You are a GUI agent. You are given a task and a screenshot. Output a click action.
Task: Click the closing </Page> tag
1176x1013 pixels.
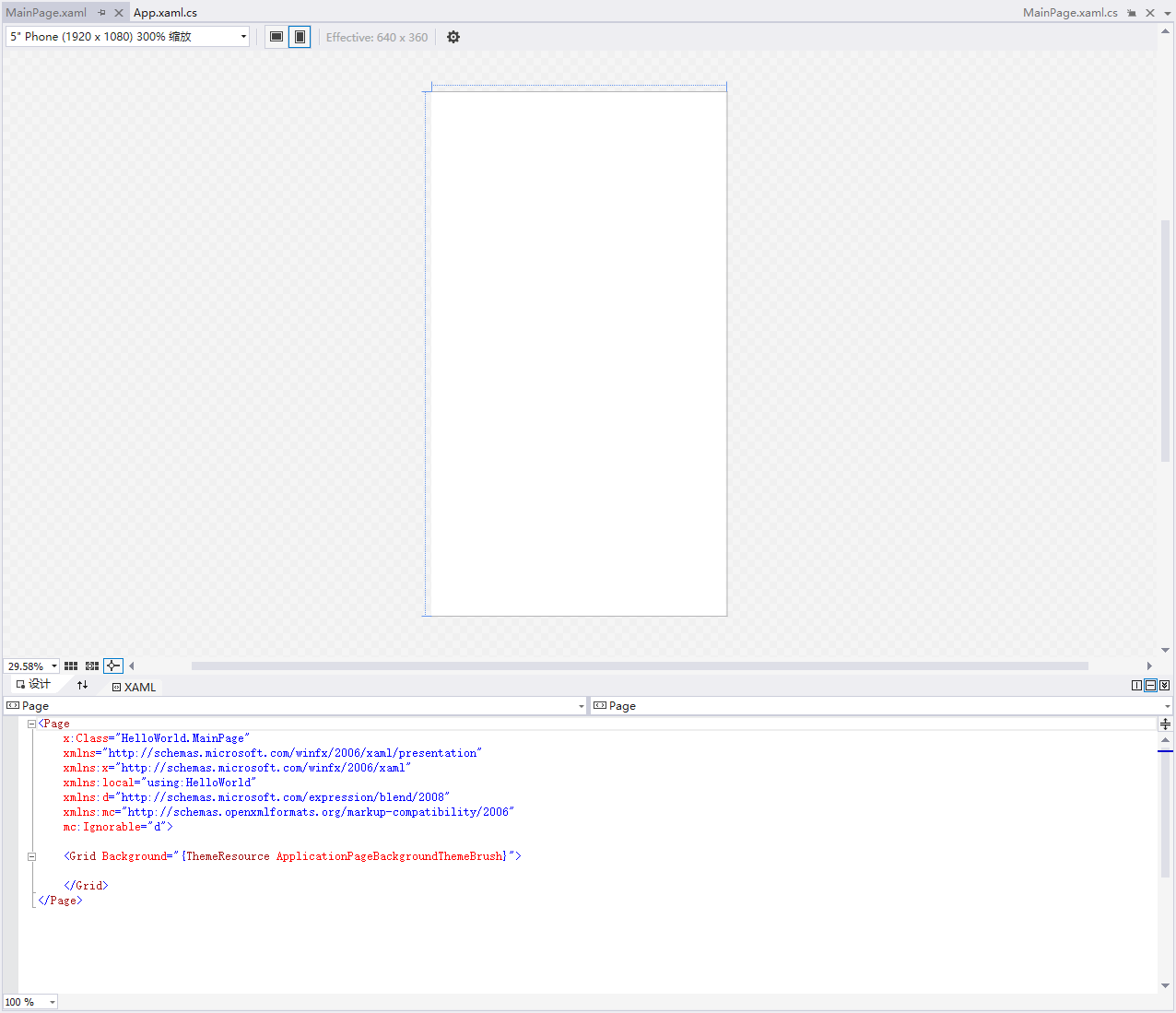pos(60,901)
